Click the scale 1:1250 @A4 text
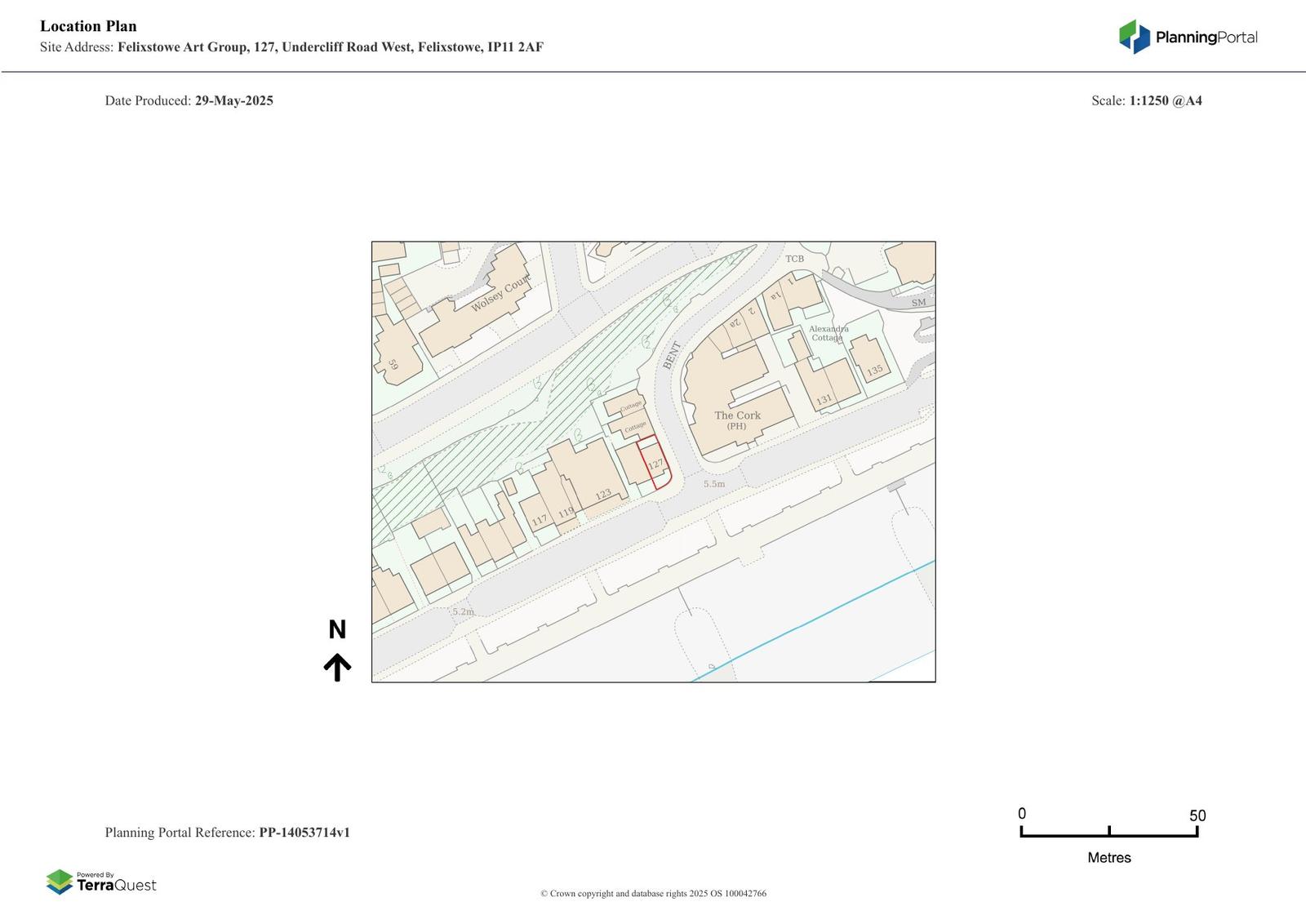This screenshot has height=924, width=1306. tap(1165, 101)
